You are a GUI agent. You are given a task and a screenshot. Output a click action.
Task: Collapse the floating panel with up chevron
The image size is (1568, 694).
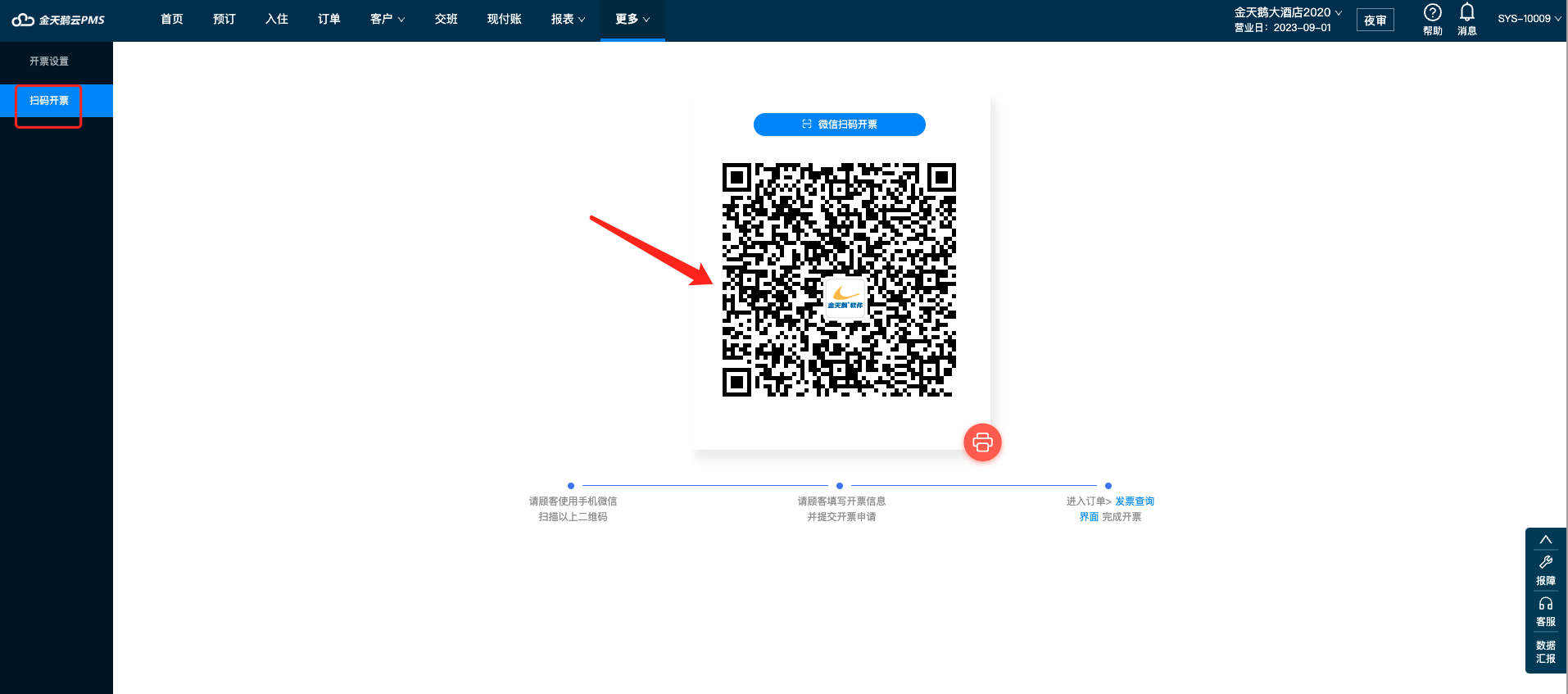[x=1546, y=540]
